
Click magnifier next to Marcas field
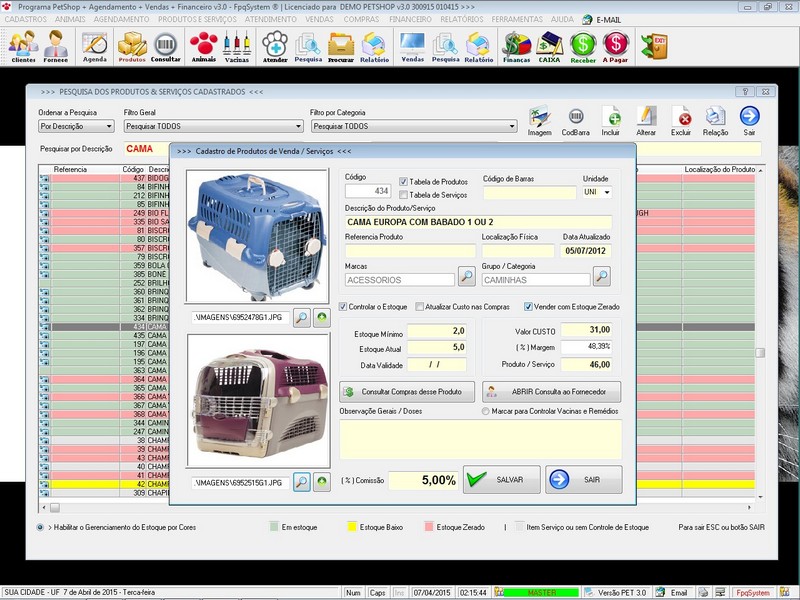coord(467,275)
